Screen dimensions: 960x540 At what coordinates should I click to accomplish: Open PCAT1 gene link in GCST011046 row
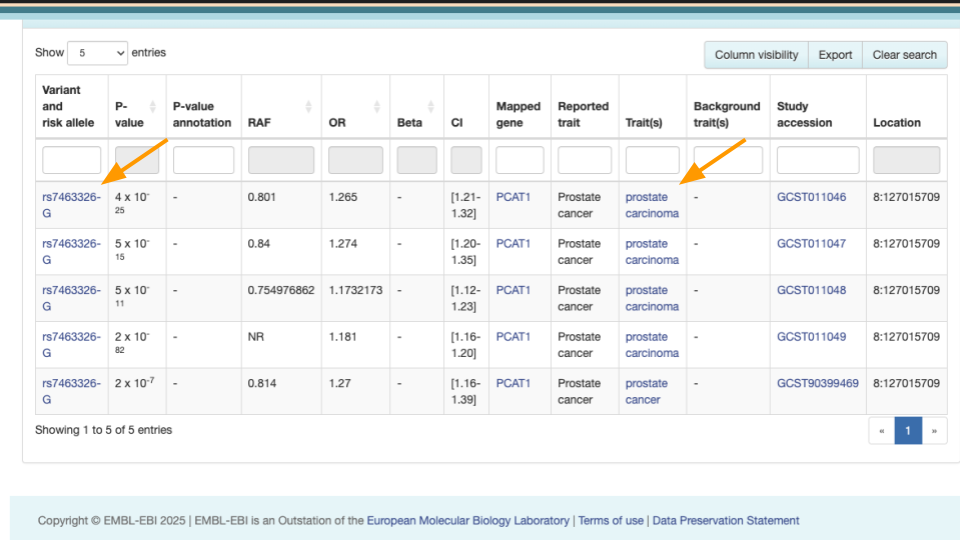pos(513,197)
